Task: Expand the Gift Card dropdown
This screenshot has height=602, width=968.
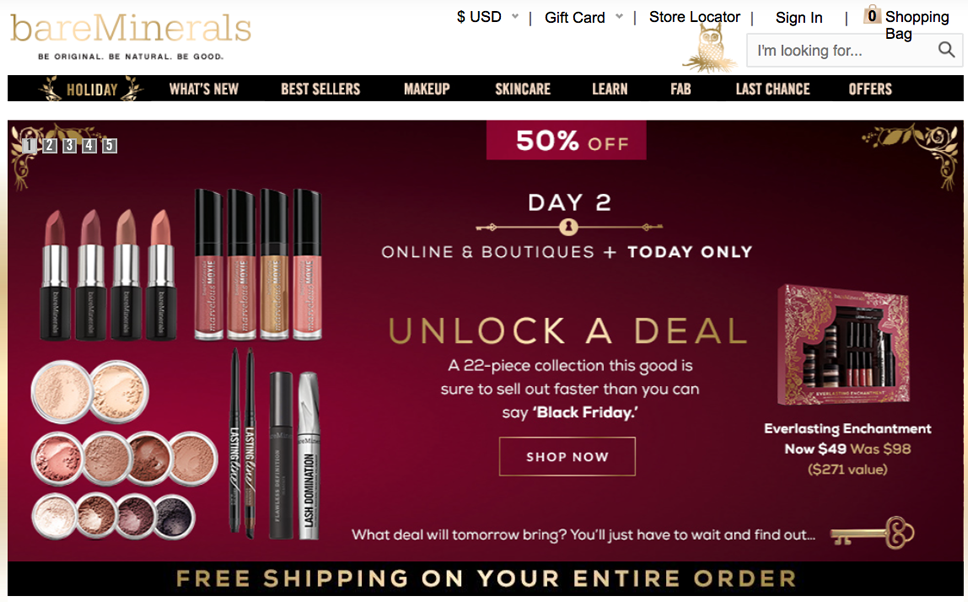Action: [583, 17]
